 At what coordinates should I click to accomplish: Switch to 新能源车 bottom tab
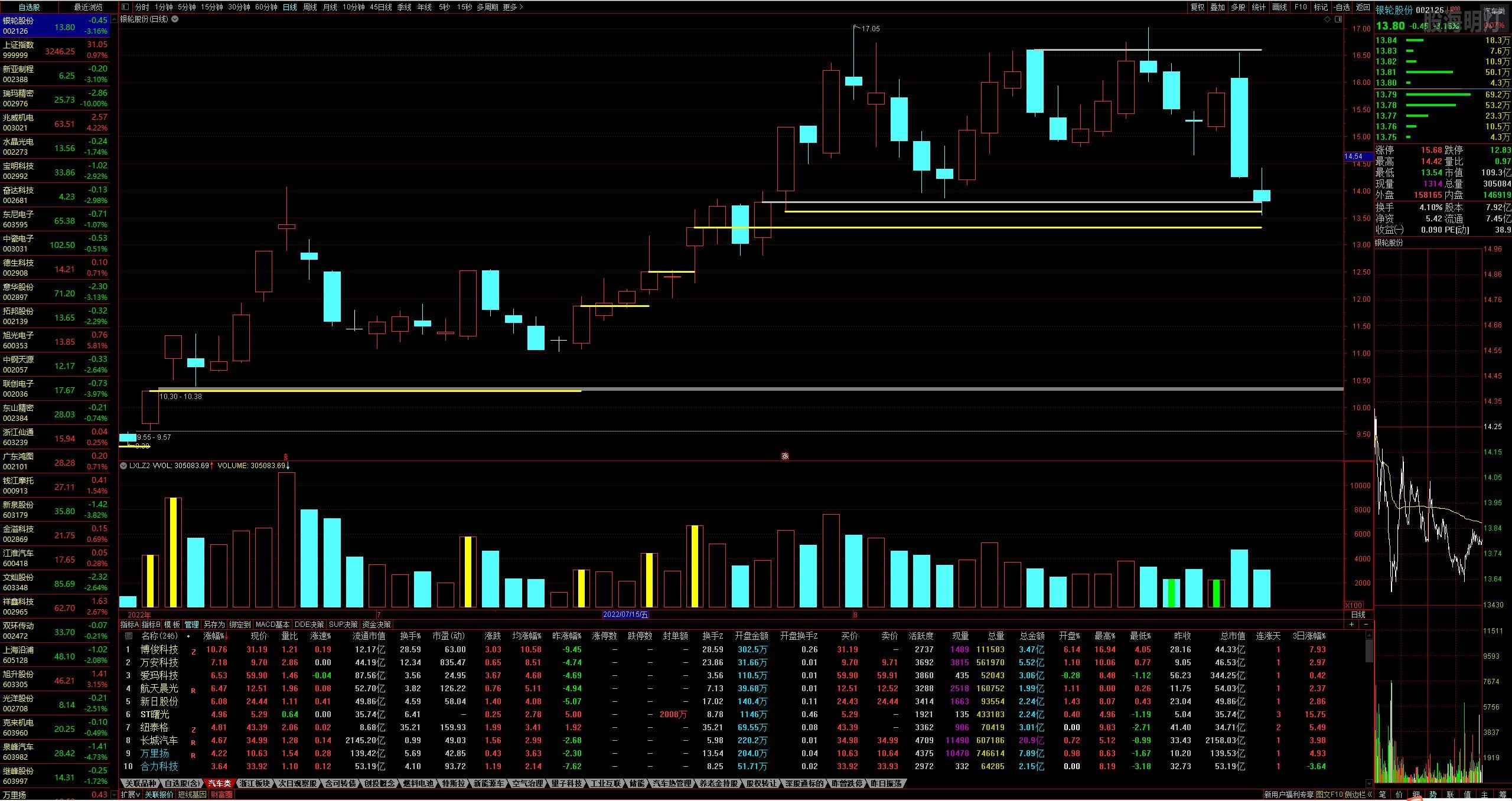coord(488,783)
